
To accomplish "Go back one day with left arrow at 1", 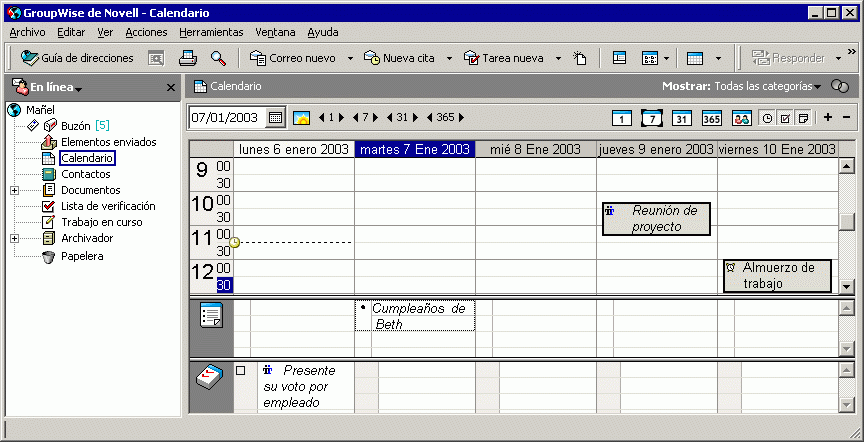I will (322, 117).
